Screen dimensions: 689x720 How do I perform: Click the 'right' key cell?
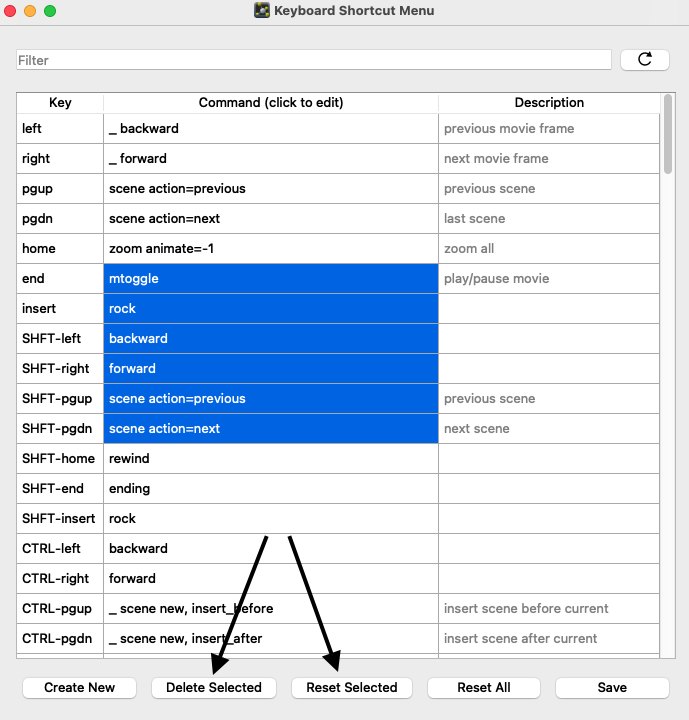pyautogui.click(x=60, y=158)
